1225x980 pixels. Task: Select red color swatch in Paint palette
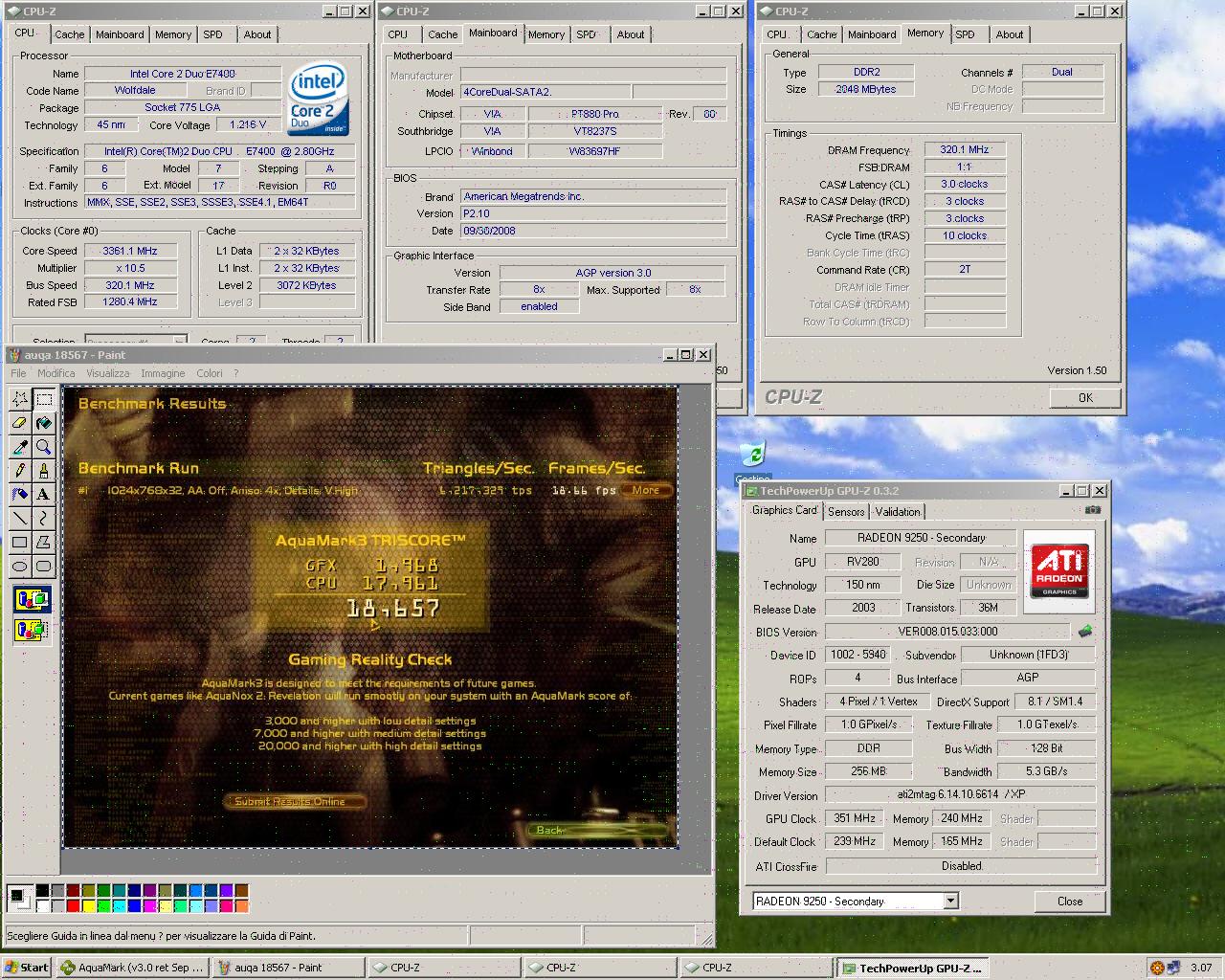[73, 905]
